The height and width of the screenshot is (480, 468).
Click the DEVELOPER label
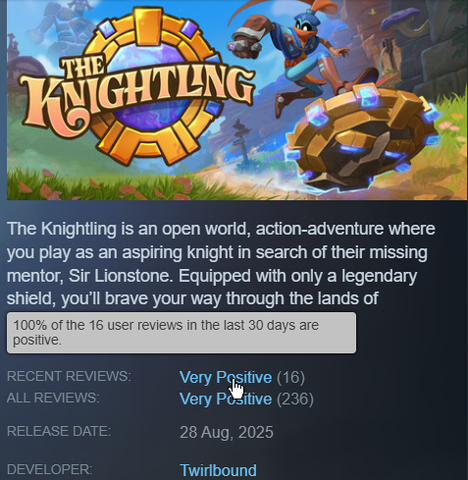49,469
